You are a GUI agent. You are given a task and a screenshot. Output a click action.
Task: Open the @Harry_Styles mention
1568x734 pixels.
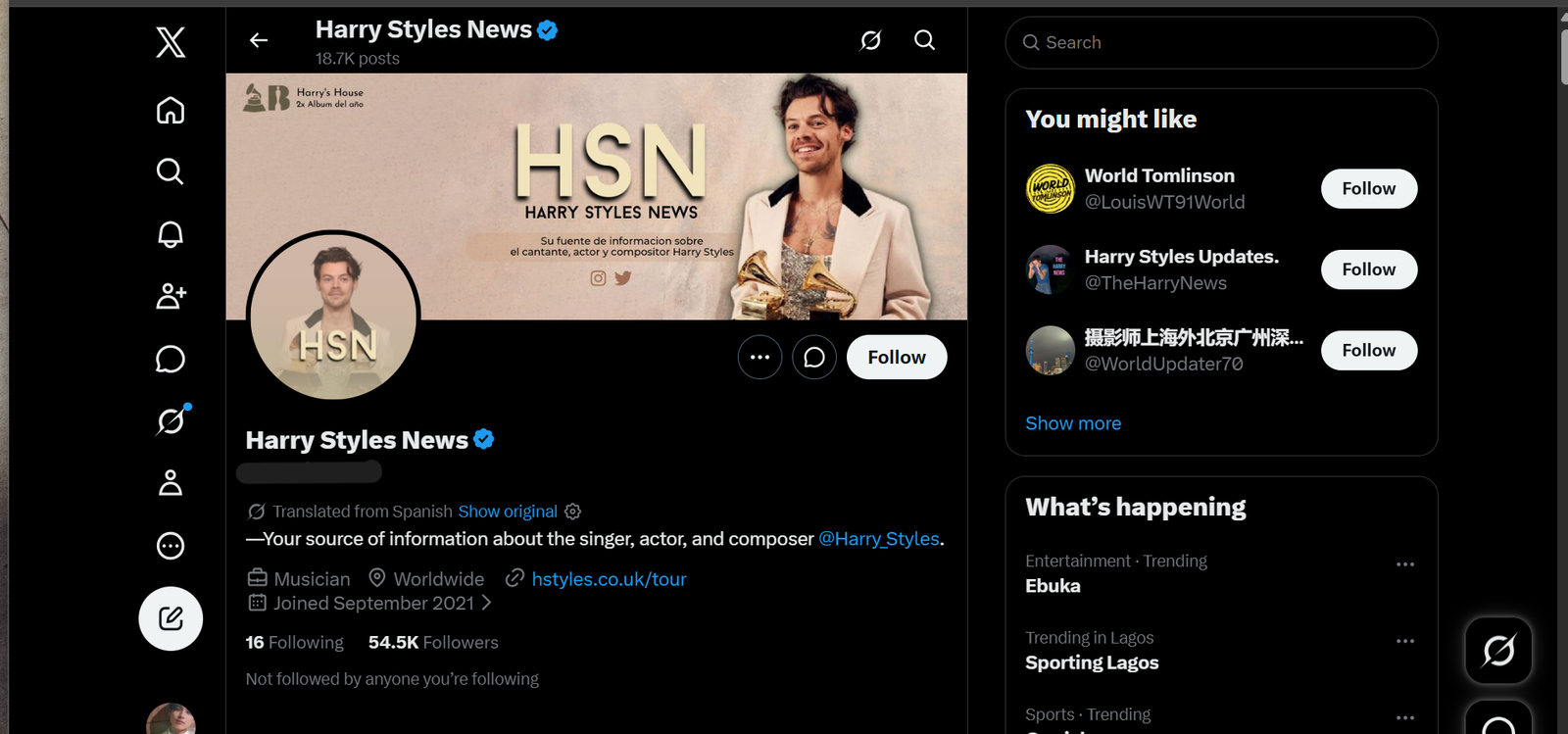click(x=879, y=539)
